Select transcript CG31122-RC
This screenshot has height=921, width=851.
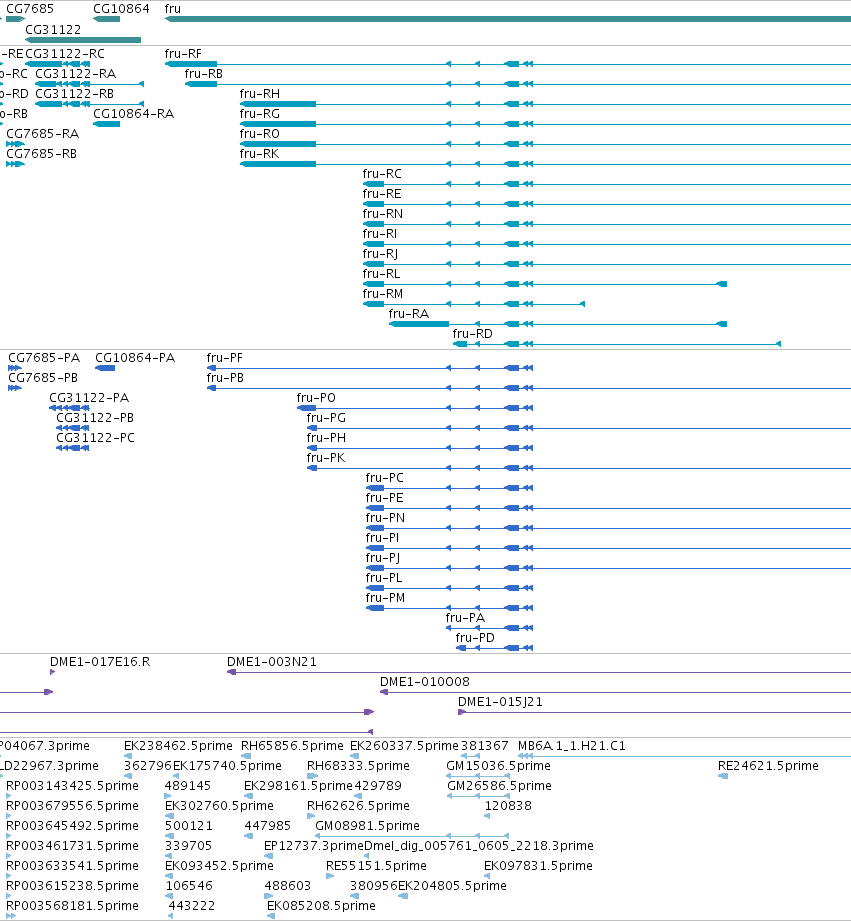65,53
